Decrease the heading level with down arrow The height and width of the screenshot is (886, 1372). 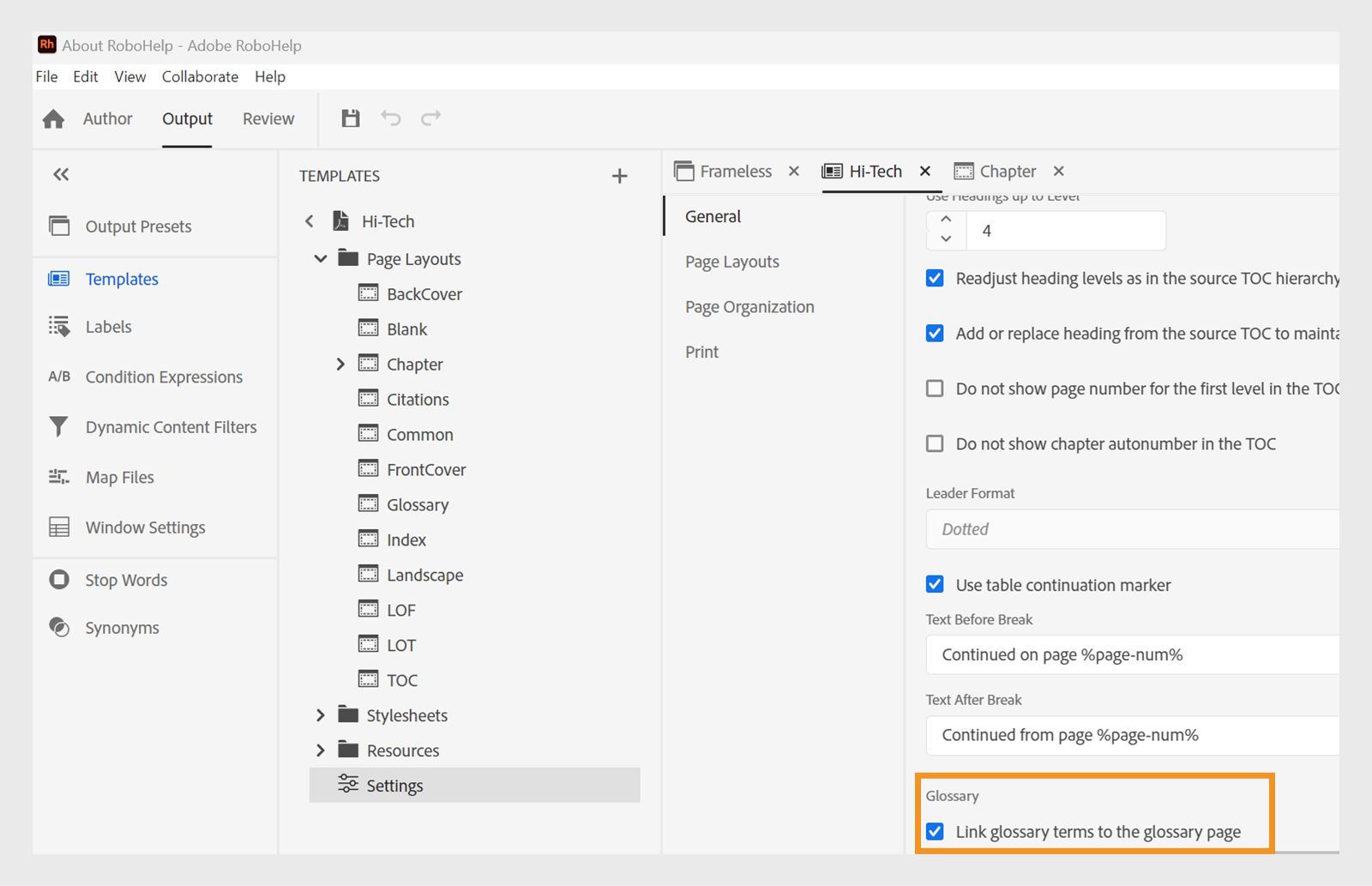tap(946, 239)
